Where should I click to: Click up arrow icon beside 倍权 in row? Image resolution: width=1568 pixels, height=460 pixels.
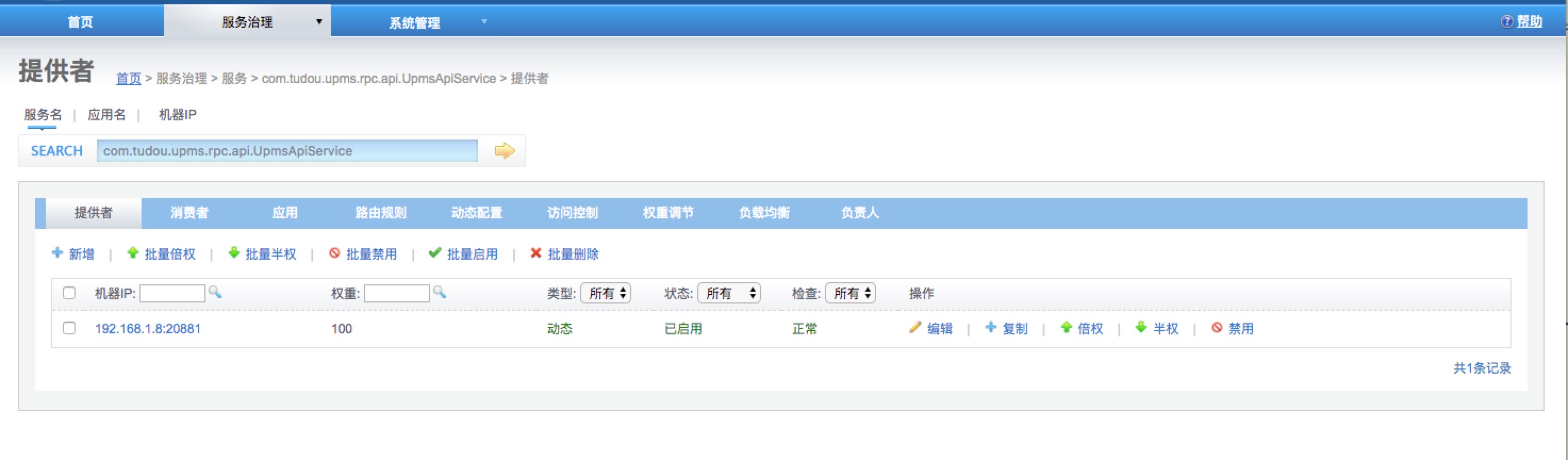click(1067, 328)
